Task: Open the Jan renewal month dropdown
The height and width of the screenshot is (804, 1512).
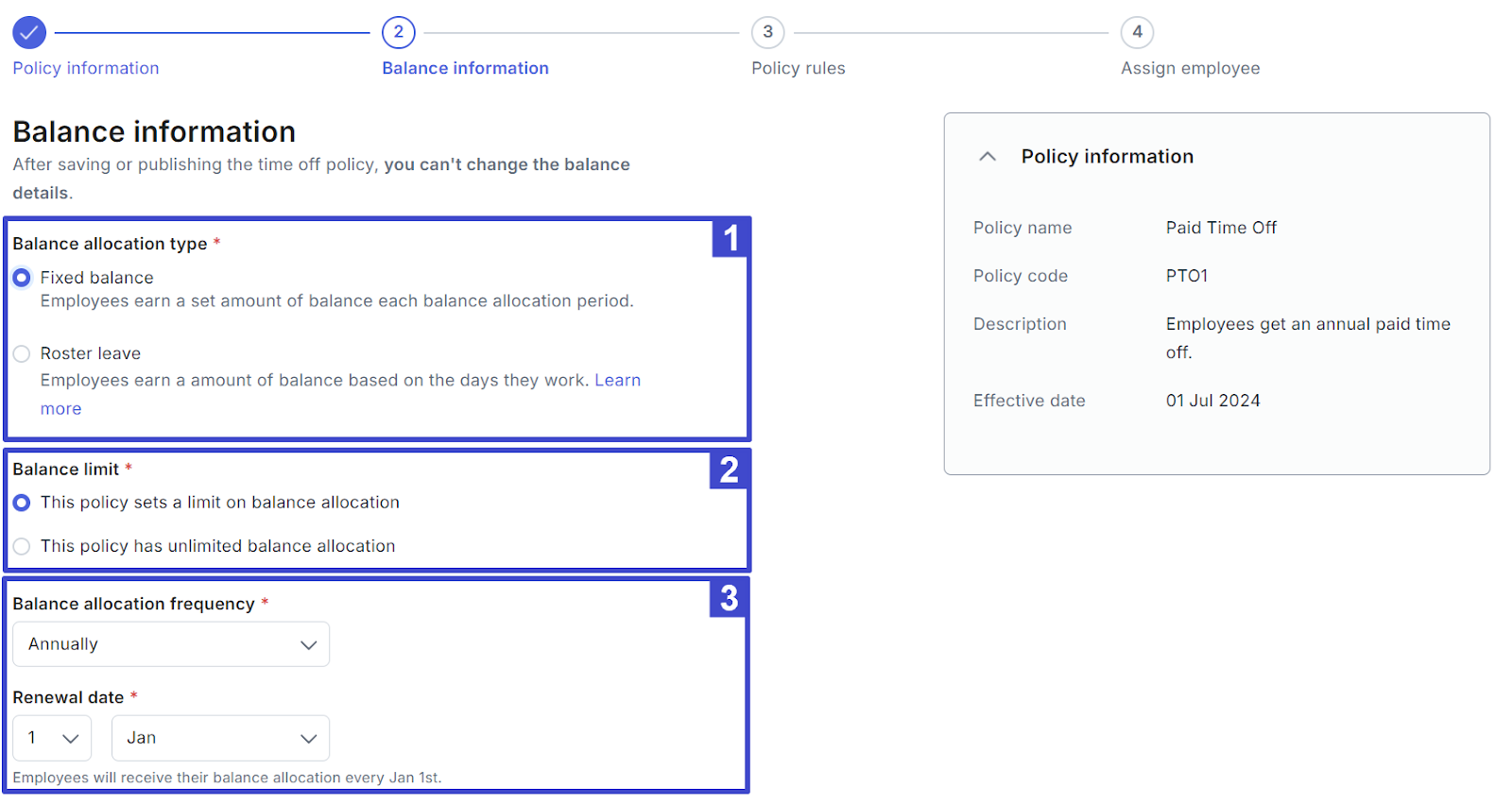Action: [220, 738]
